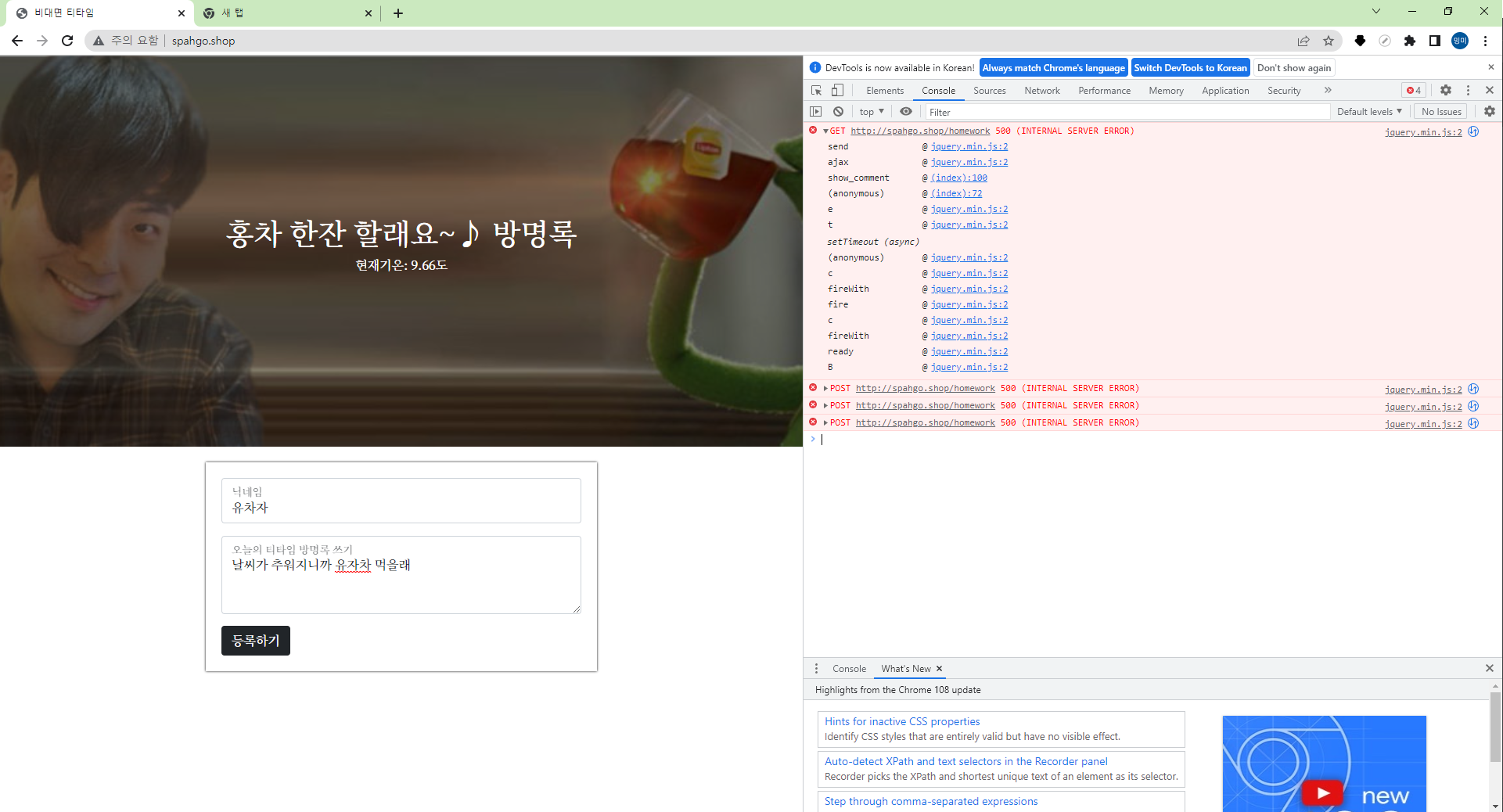Image resolution: width=1503 pixels, height=812 pixels.
Task: Expand the third POST homework error
Action: (825, 422)
